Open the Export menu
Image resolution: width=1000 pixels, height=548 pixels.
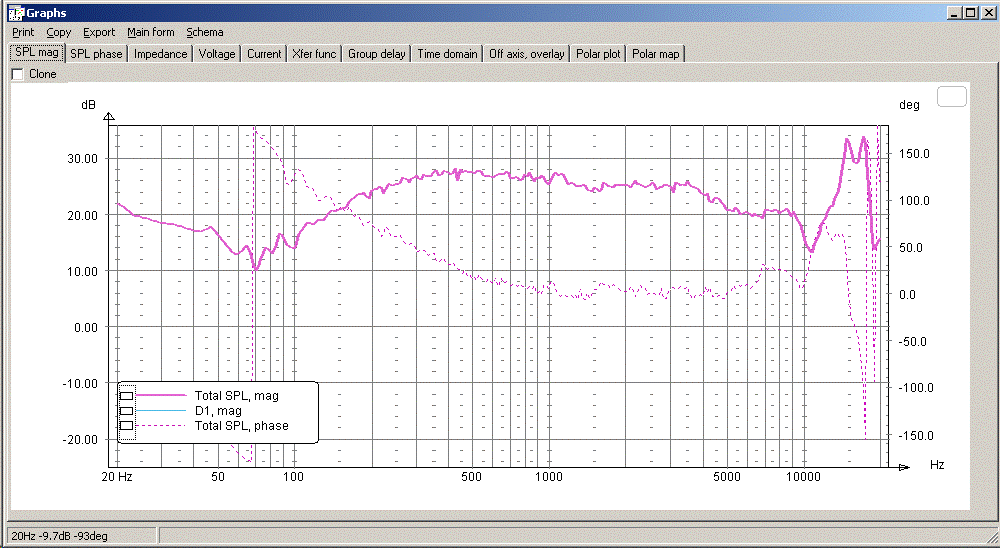[99, 32]
